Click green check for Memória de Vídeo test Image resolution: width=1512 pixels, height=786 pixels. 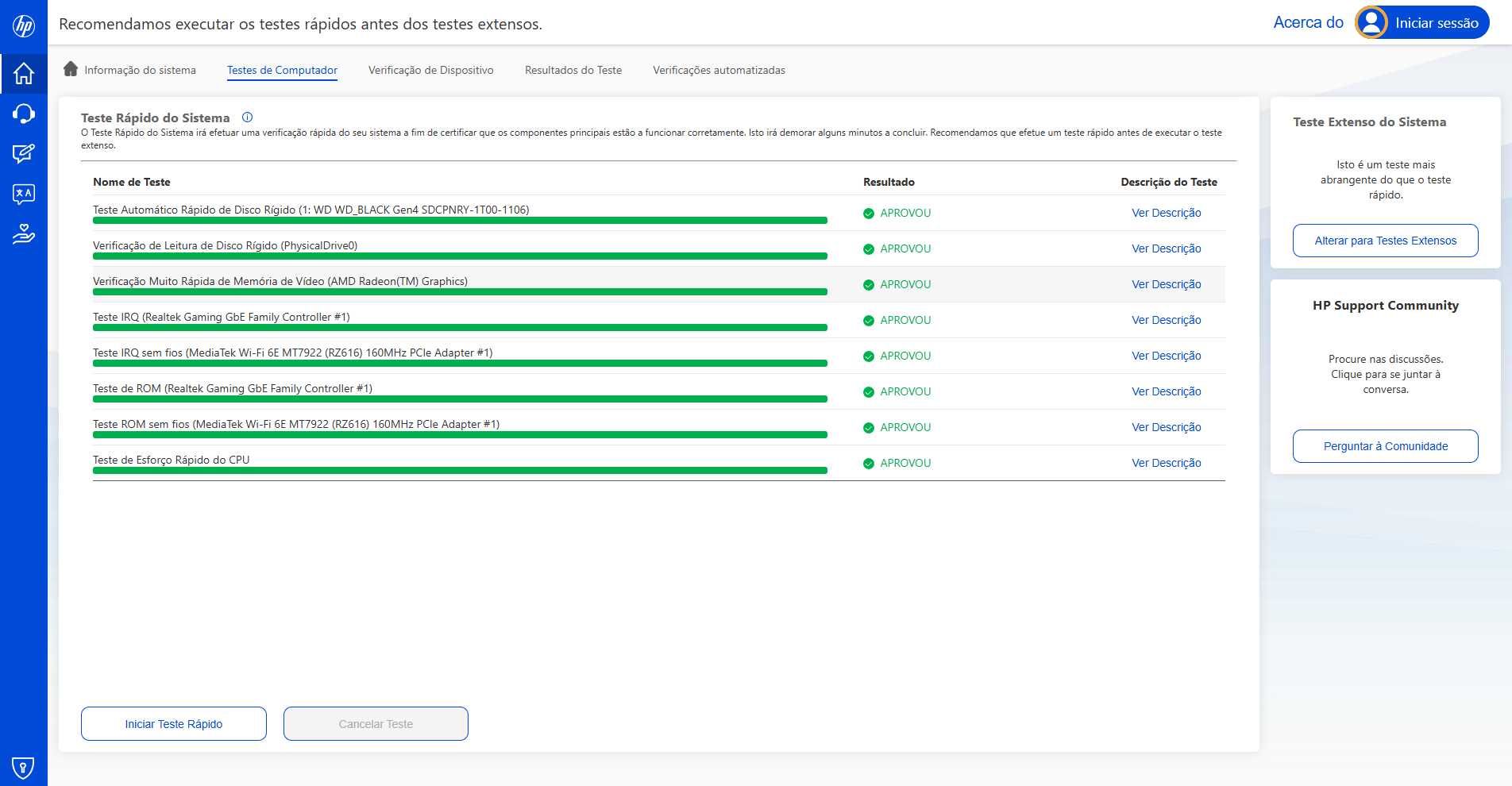tap(868, 285)
